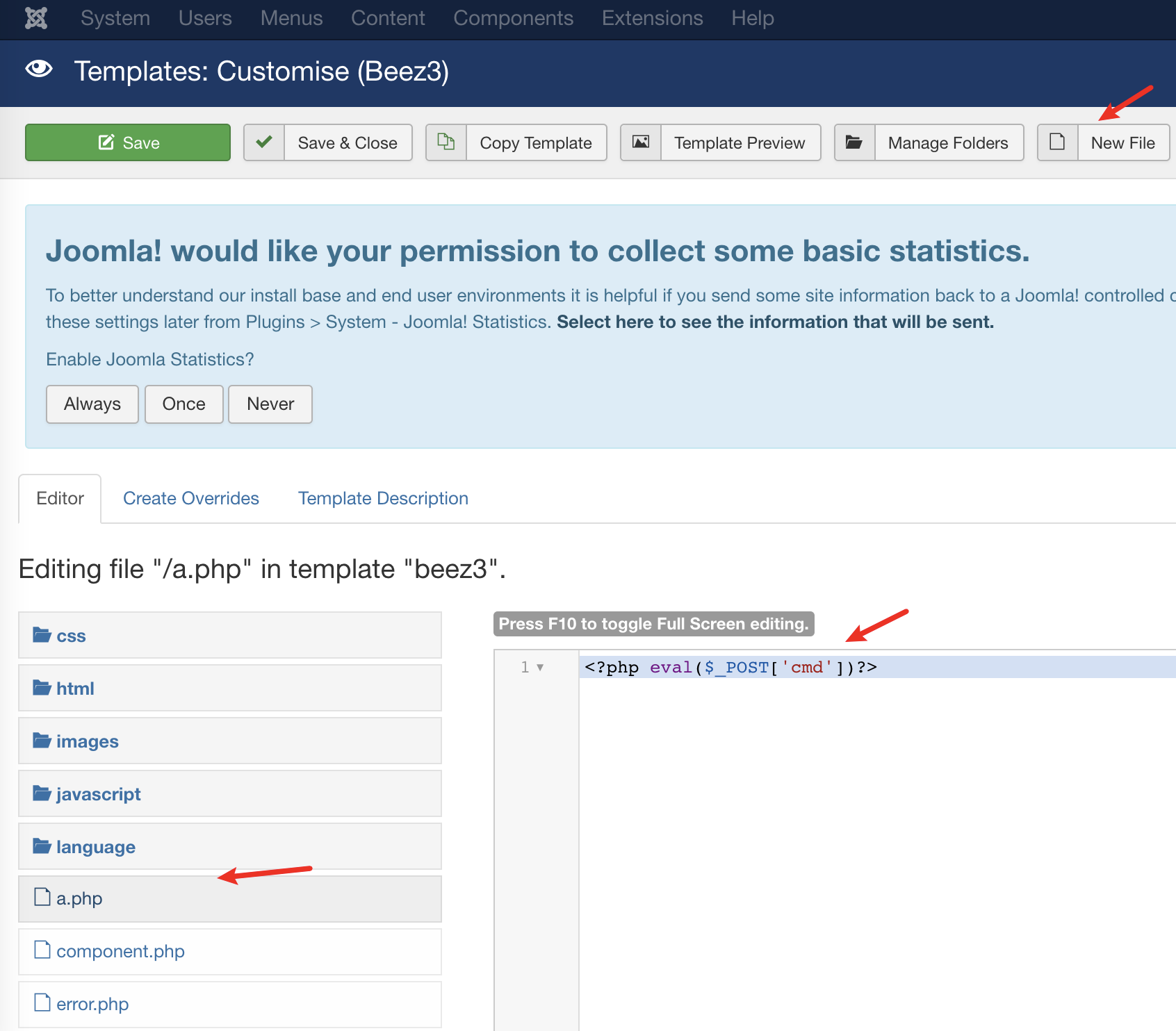Click Save & Close button label

(348, 142)
